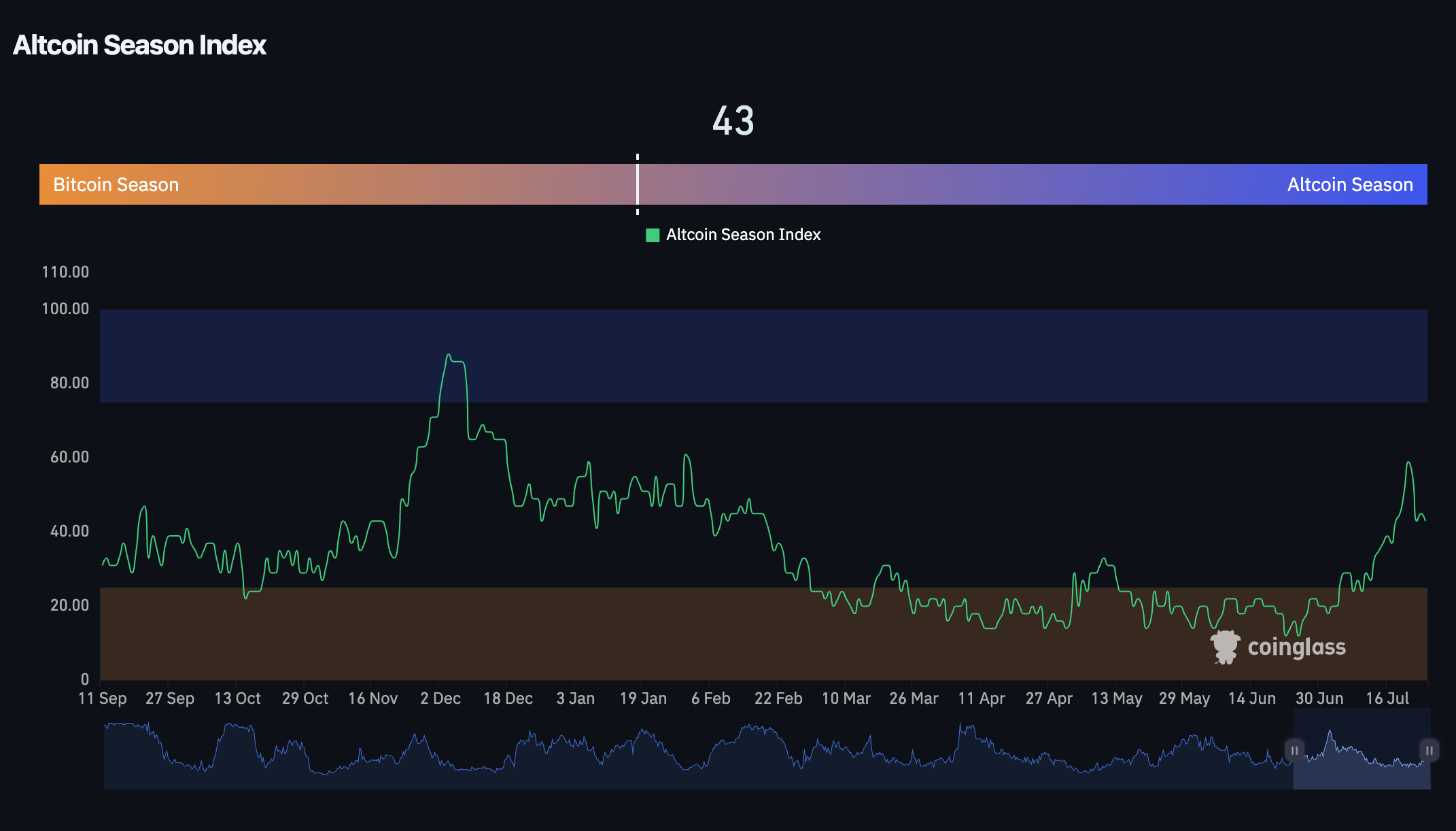The image size is (1456, 831).
Task: Click the Bitcoin Season text label
Action: coord(115,184)
